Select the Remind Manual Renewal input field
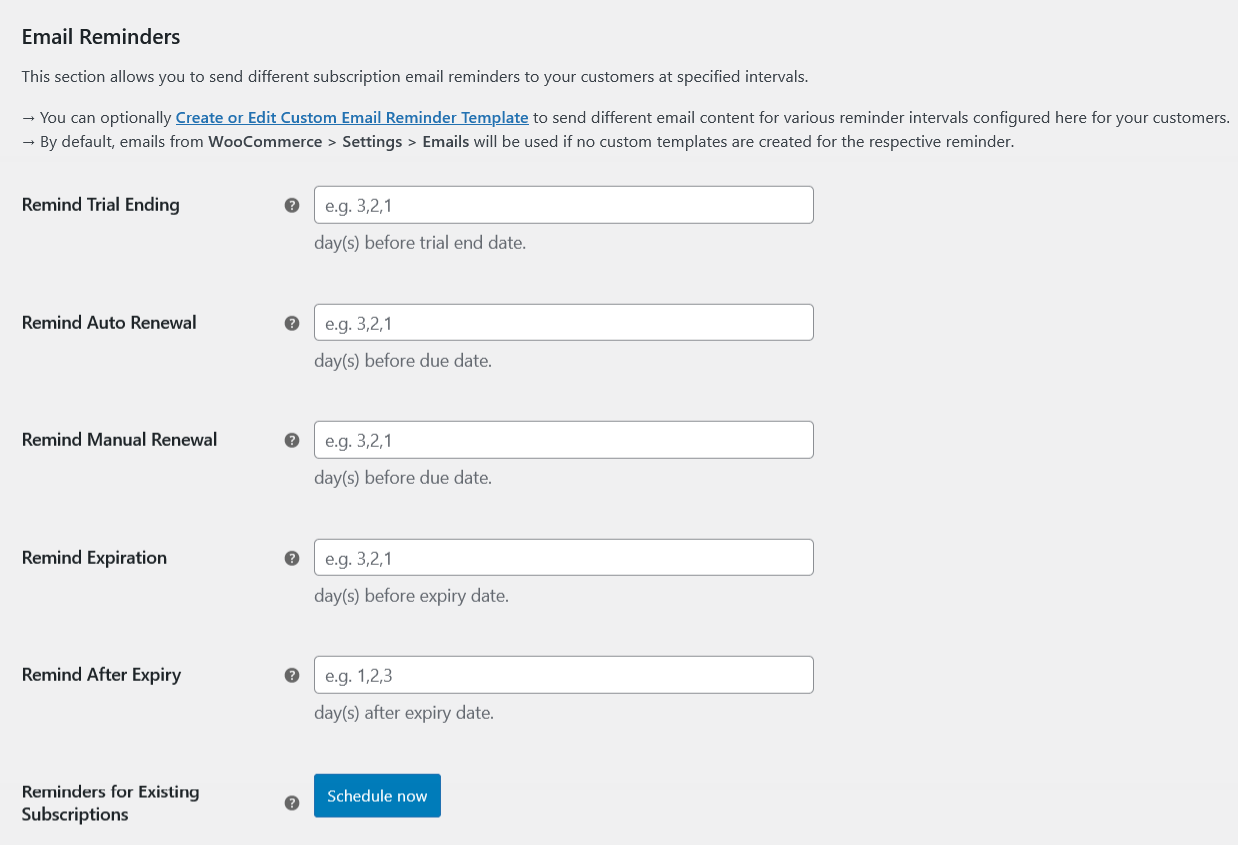 [x=563, y=439]
